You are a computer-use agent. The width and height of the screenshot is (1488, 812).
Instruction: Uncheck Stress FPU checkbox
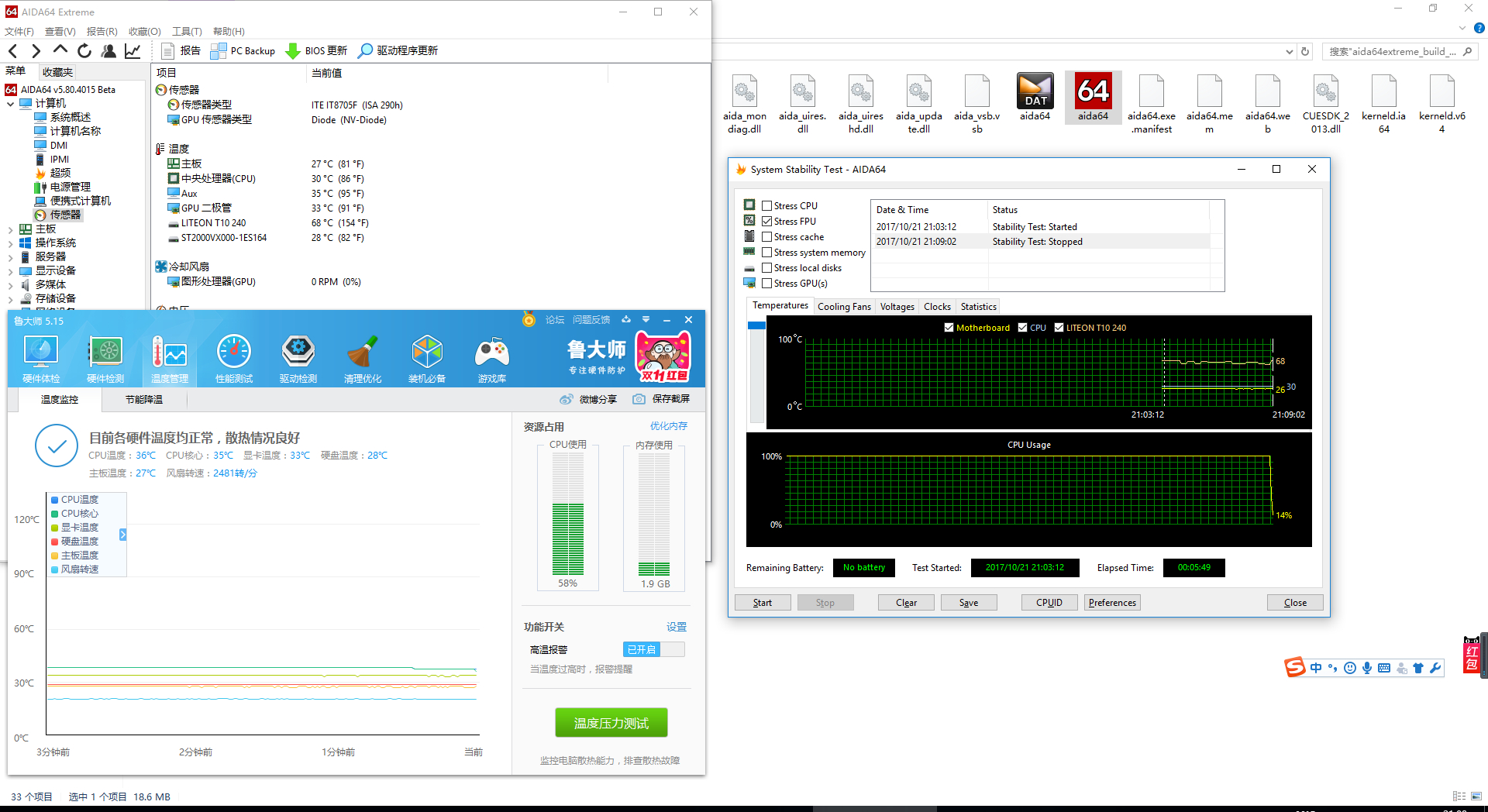766,222
